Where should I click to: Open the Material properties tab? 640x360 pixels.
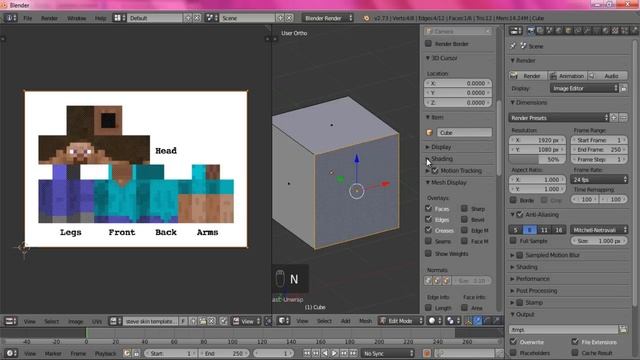606,31
